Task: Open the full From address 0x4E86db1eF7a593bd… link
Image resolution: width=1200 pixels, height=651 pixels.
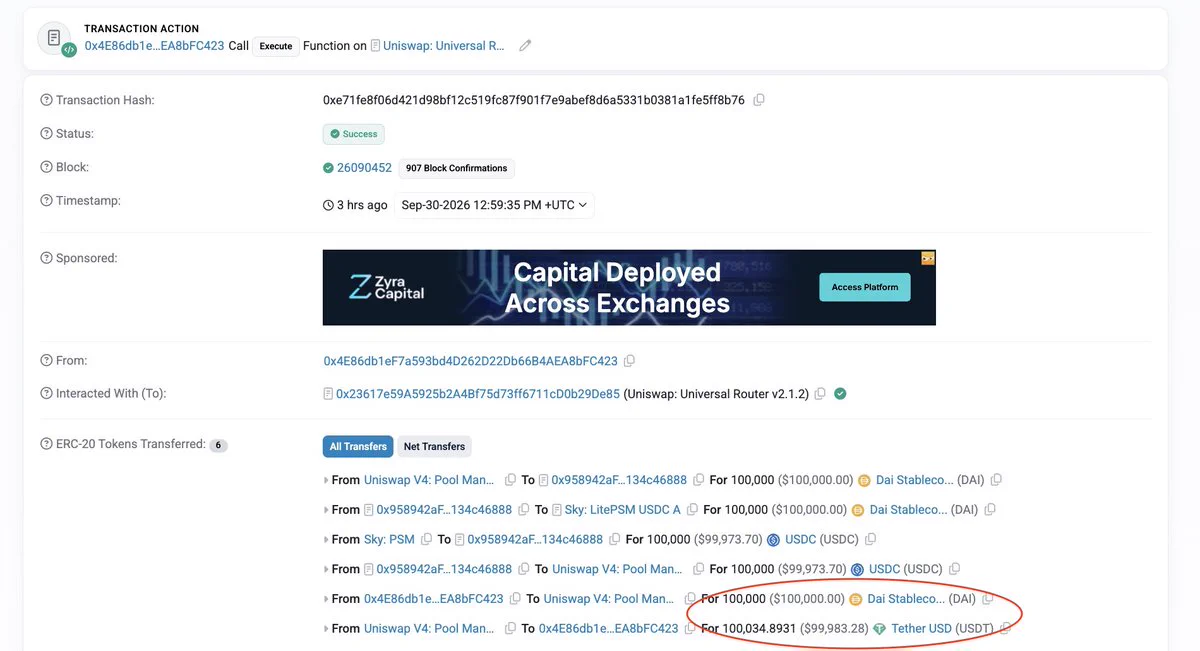Action: pos(470,360)
